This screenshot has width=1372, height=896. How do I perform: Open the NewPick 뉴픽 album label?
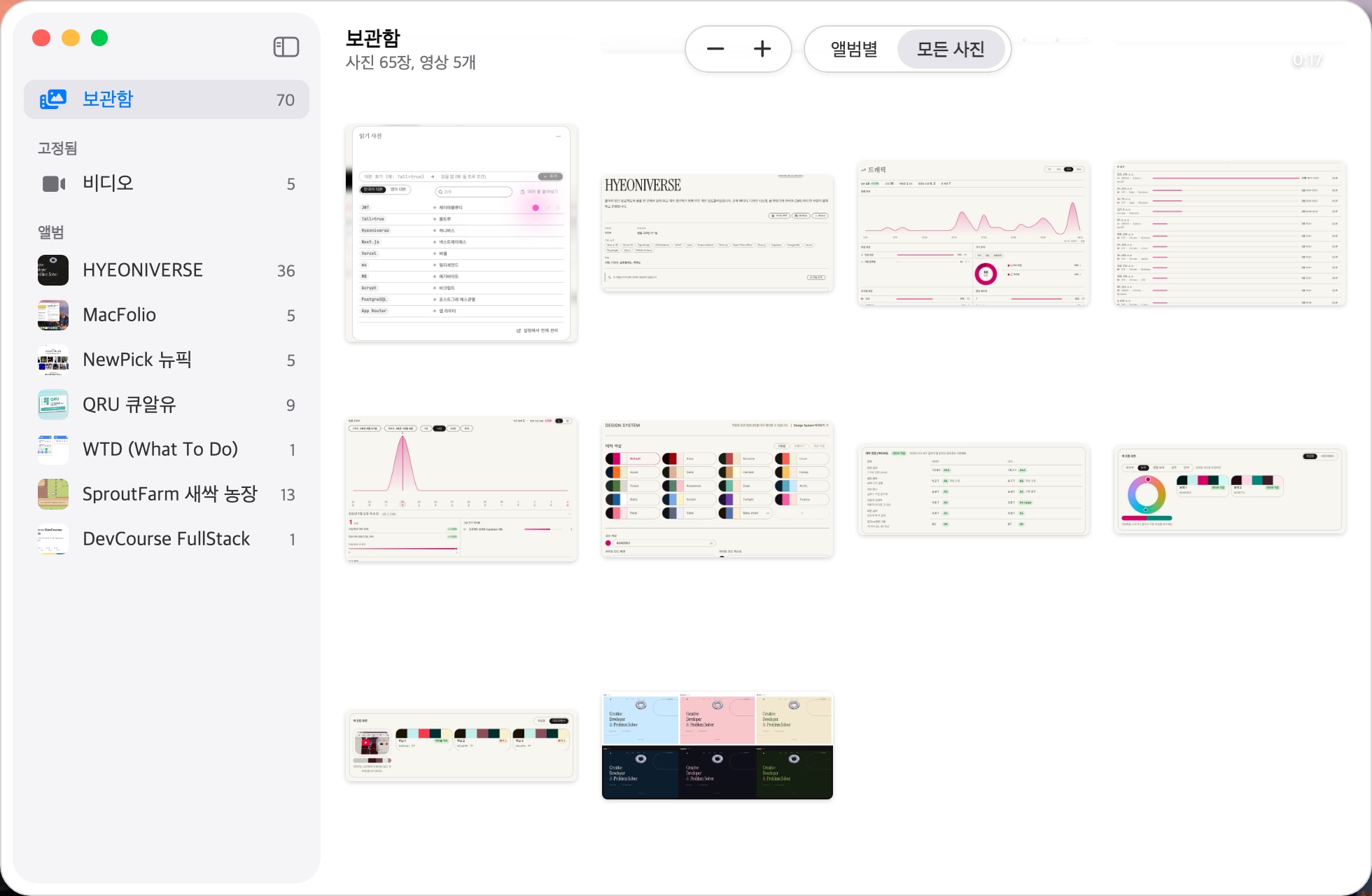coord(137,360)
